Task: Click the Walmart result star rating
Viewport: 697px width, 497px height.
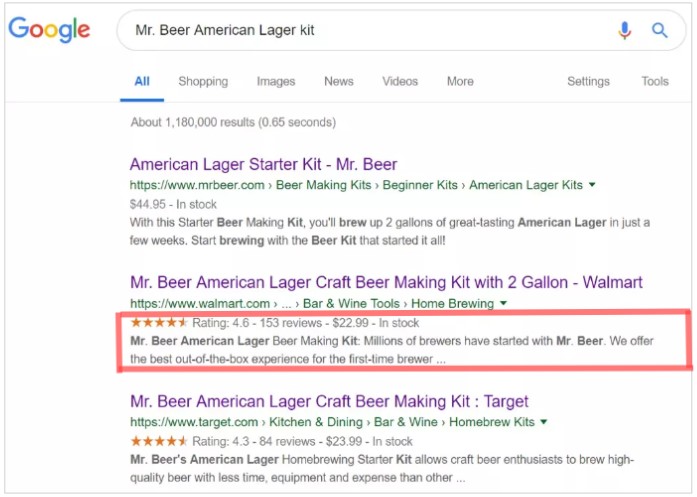Action: coord(159,322)
